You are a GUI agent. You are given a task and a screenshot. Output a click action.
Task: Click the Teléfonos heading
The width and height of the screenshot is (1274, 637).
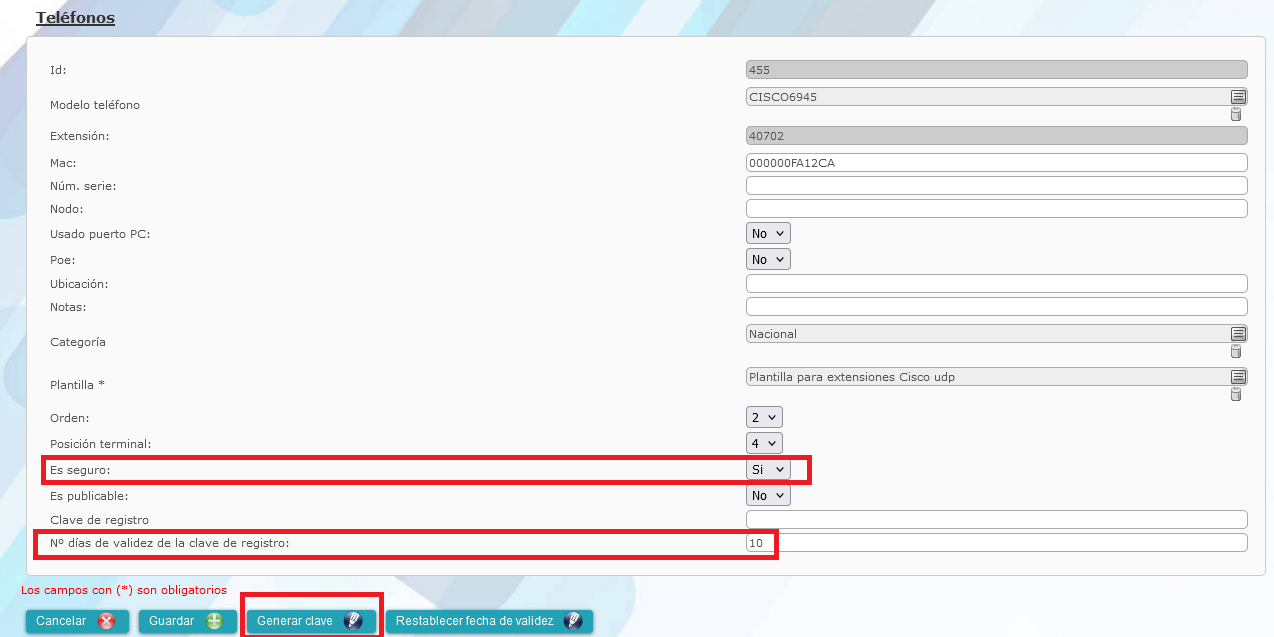coord(75,18)
